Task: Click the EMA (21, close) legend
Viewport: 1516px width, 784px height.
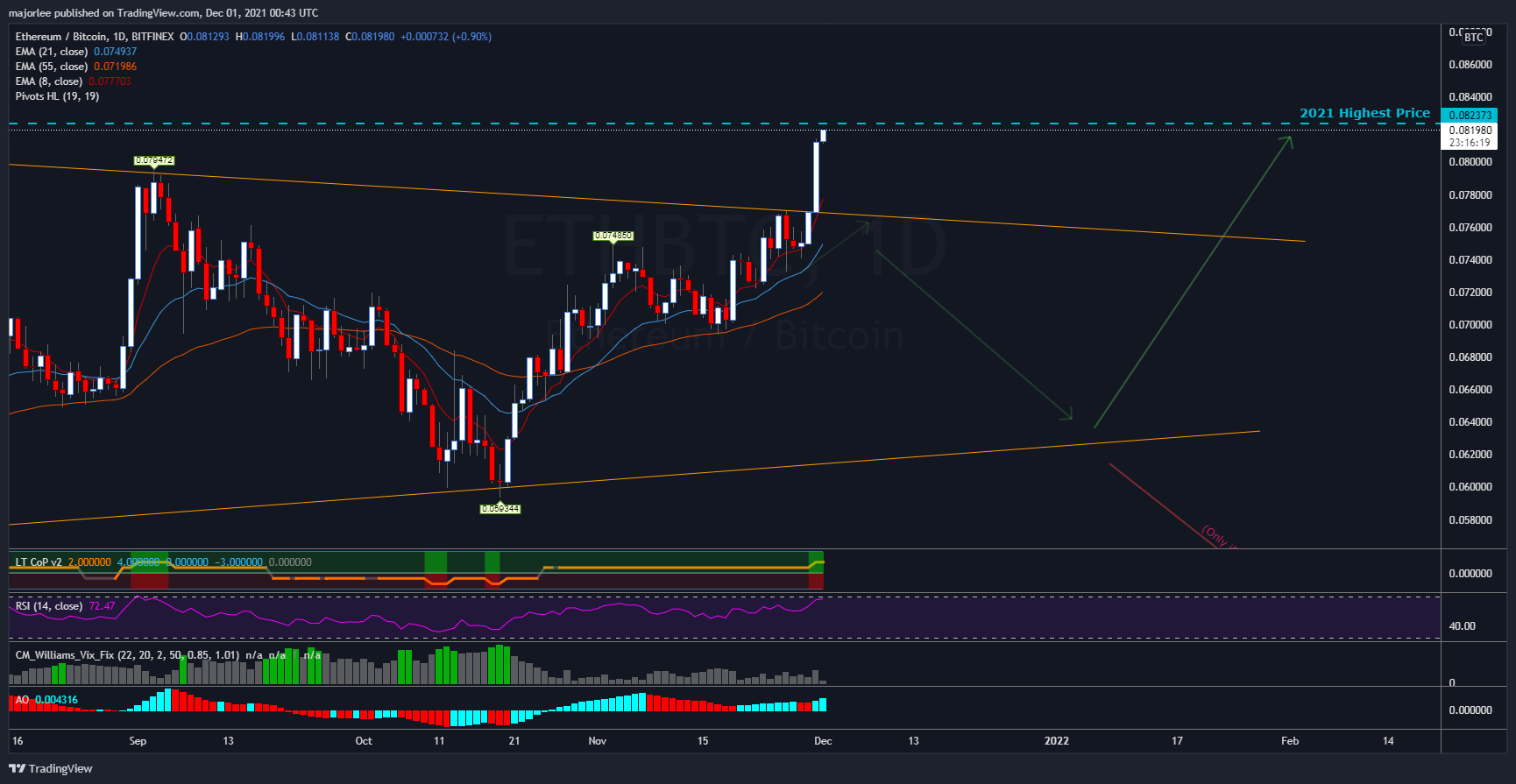Action: (x=52, y=52)
